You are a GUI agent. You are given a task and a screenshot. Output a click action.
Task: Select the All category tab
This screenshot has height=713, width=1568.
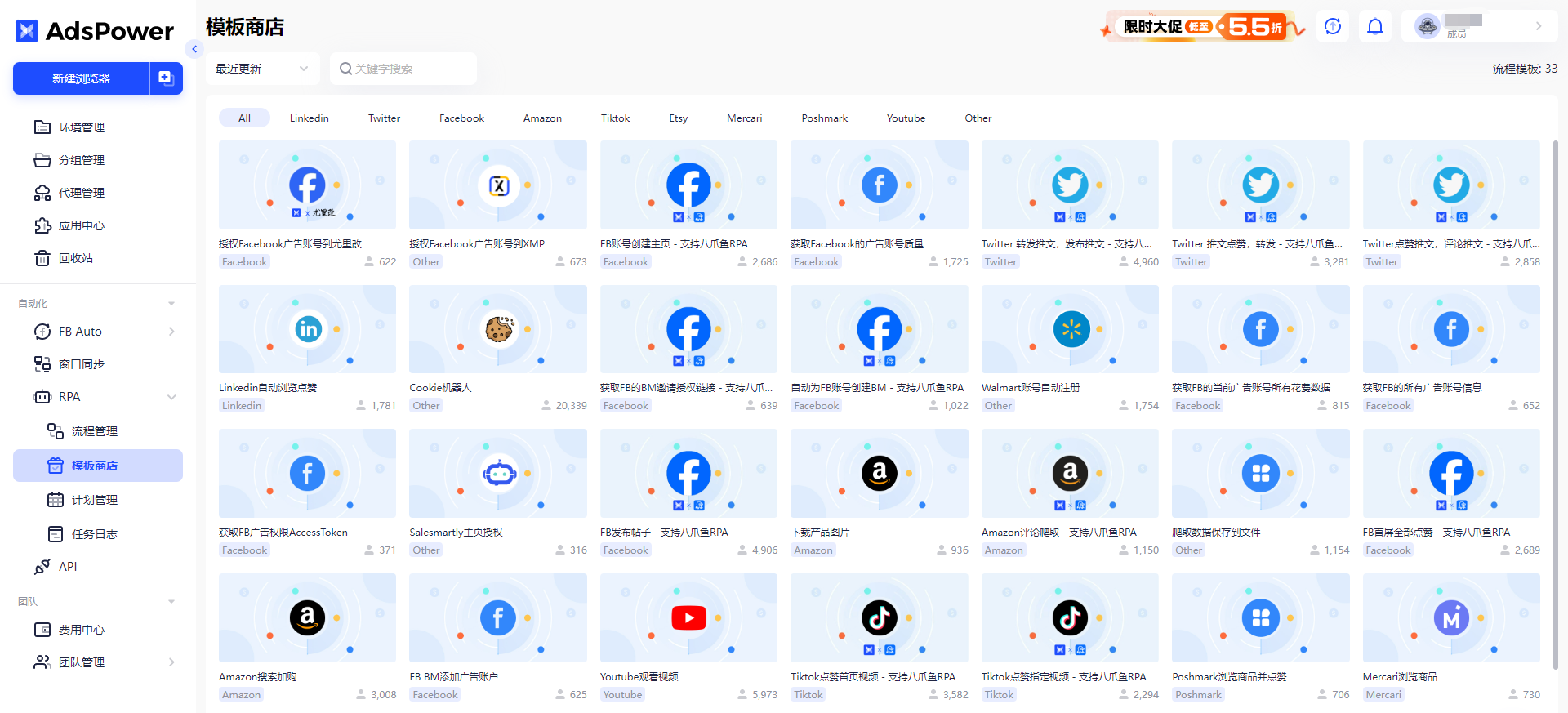coord(244,118)
